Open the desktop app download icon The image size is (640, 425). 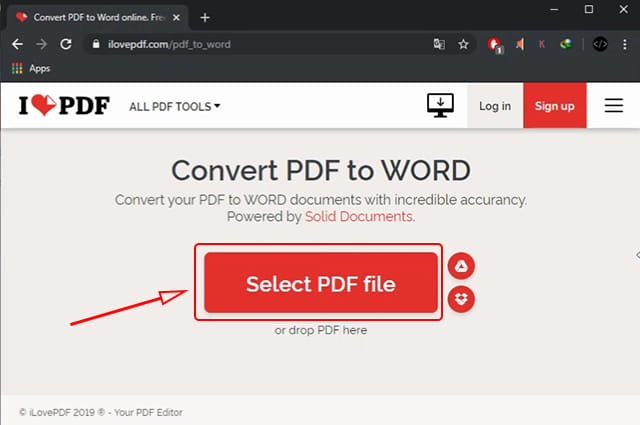pos(440,105)
